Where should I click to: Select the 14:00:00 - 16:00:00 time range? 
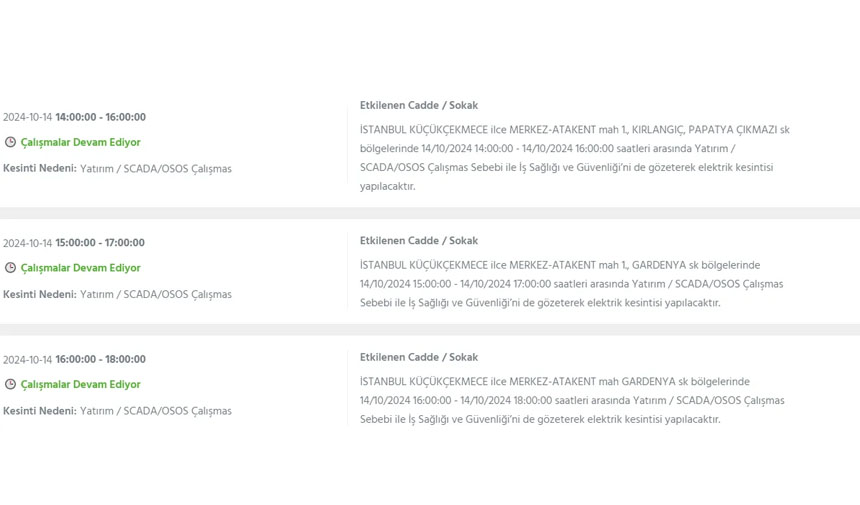point(100,118)
